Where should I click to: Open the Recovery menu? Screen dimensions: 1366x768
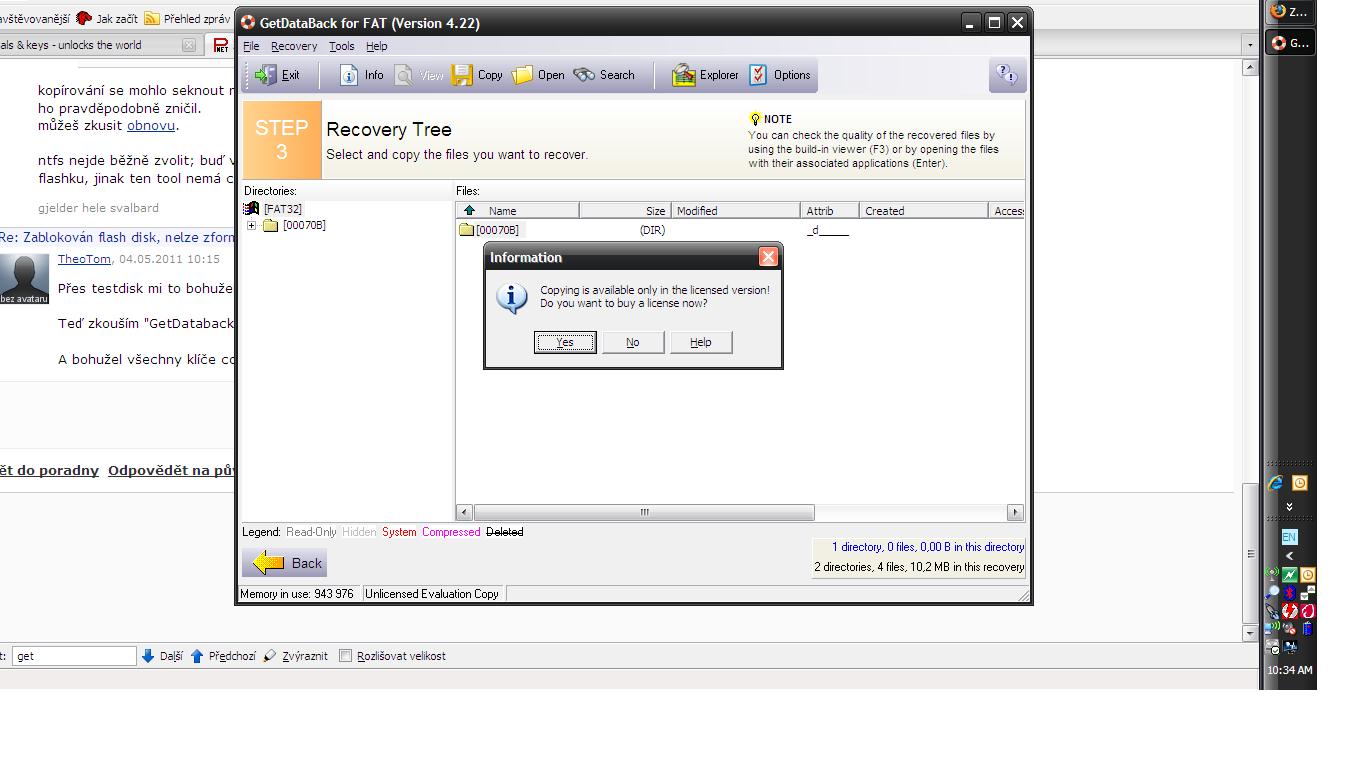coord(294,46)
